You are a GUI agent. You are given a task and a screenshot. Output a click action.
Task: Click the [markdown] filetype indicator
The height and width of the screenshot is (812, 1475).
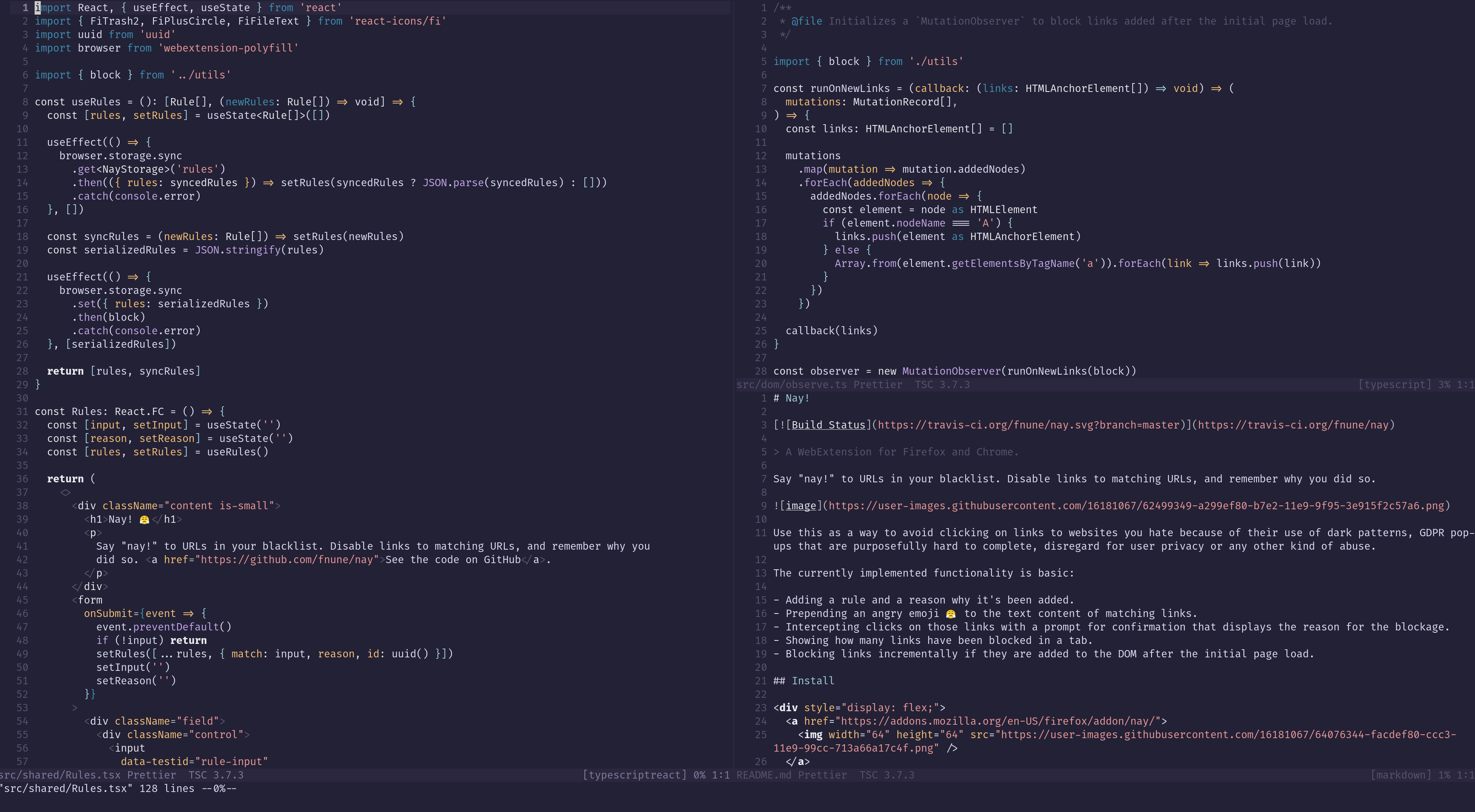coord(1401,775)
